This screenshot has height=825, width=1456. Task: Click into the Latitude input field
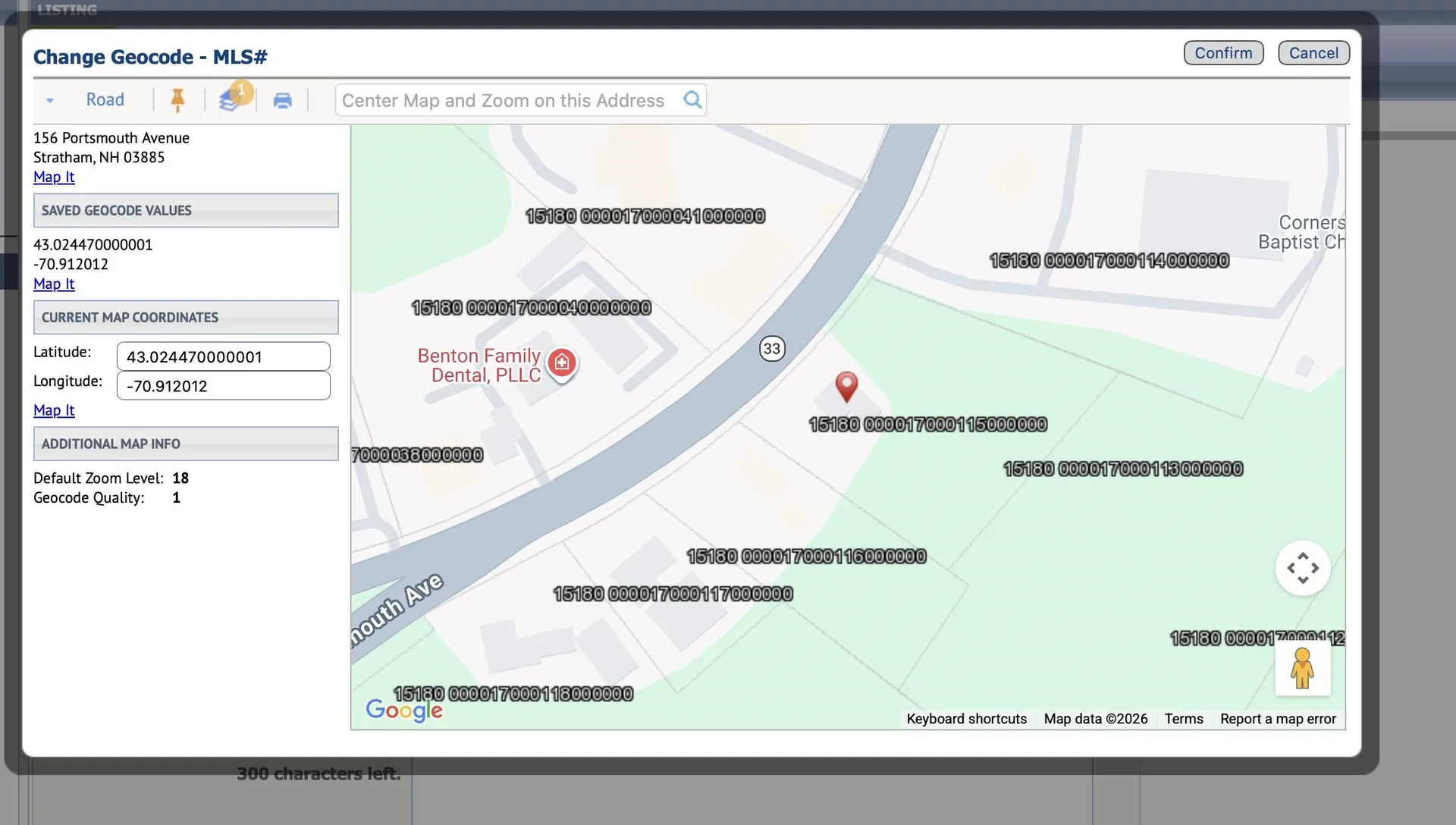pos(224,356)
